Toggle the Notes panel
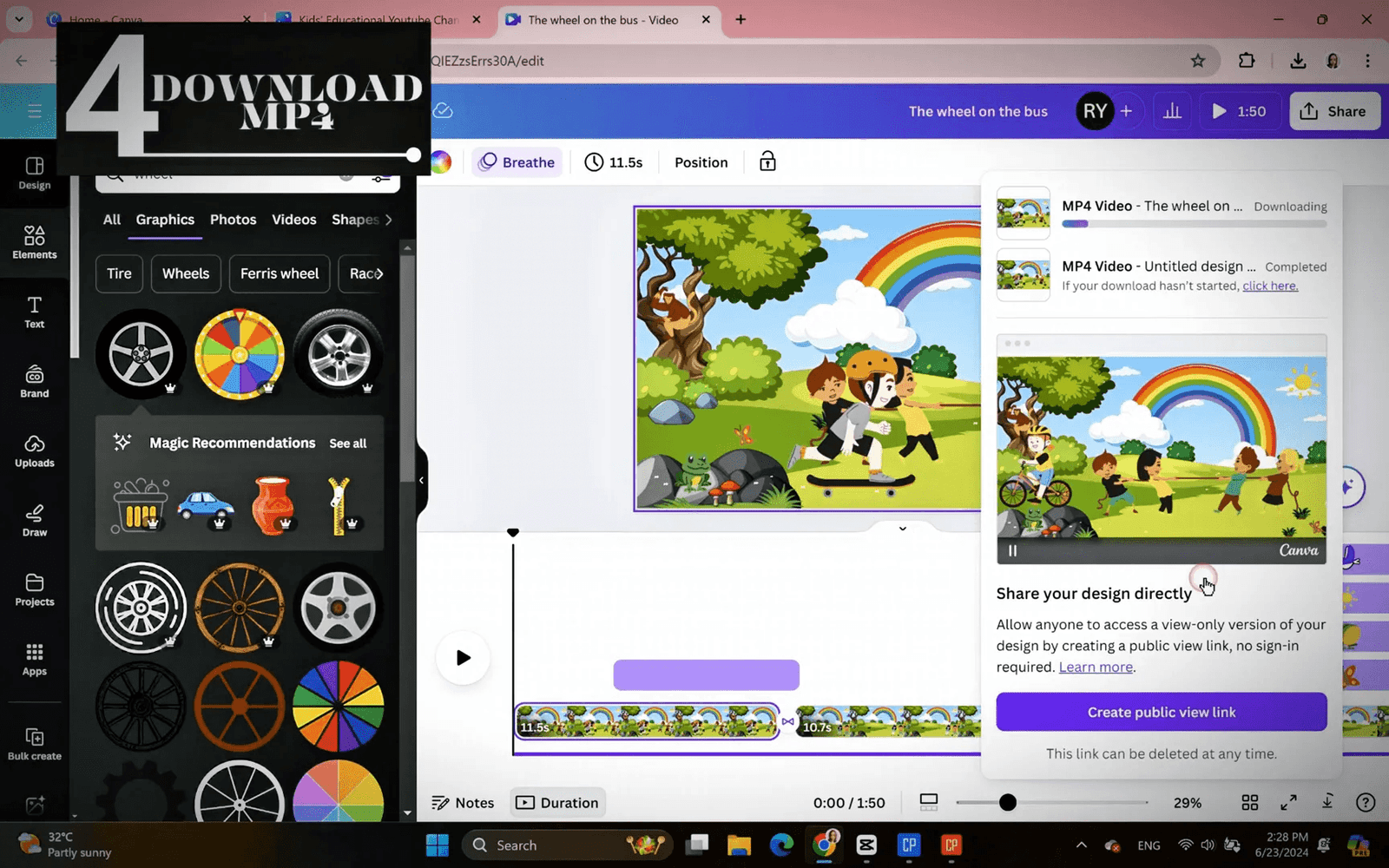The height and width of the screenshot is (868, 1389). (x=463, y=803)
